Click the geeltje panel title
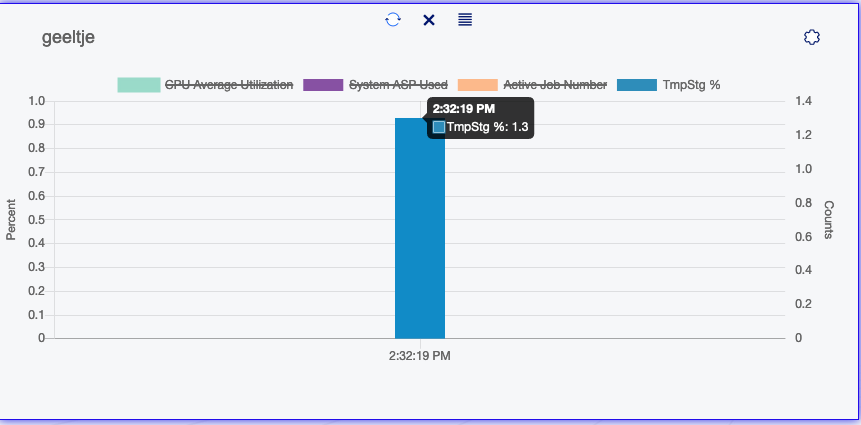This screenshot has width=861, height=425. click(68, 37)
